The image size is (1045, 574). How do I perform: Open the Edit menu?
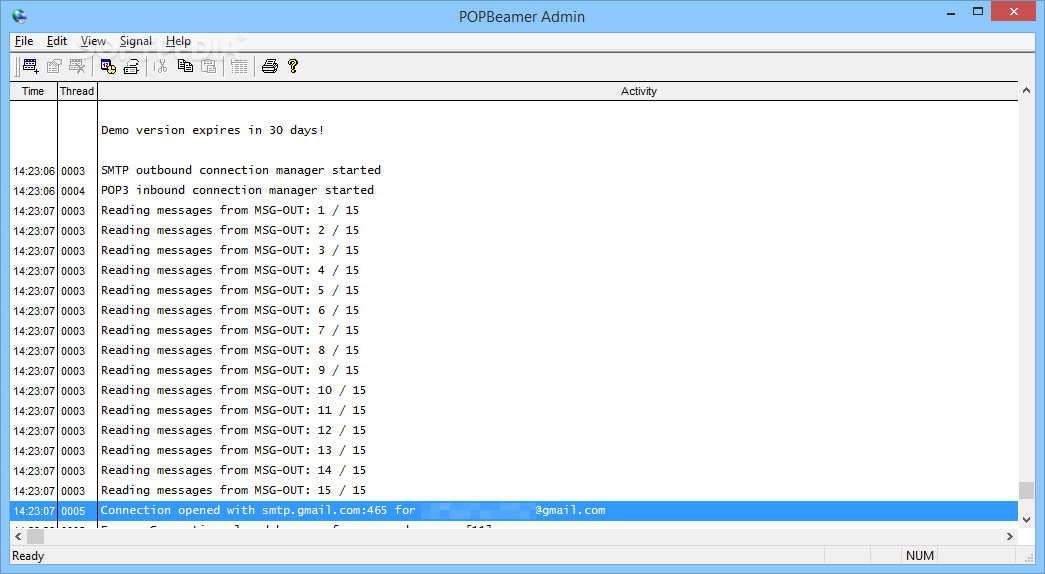tap(57, 41)
